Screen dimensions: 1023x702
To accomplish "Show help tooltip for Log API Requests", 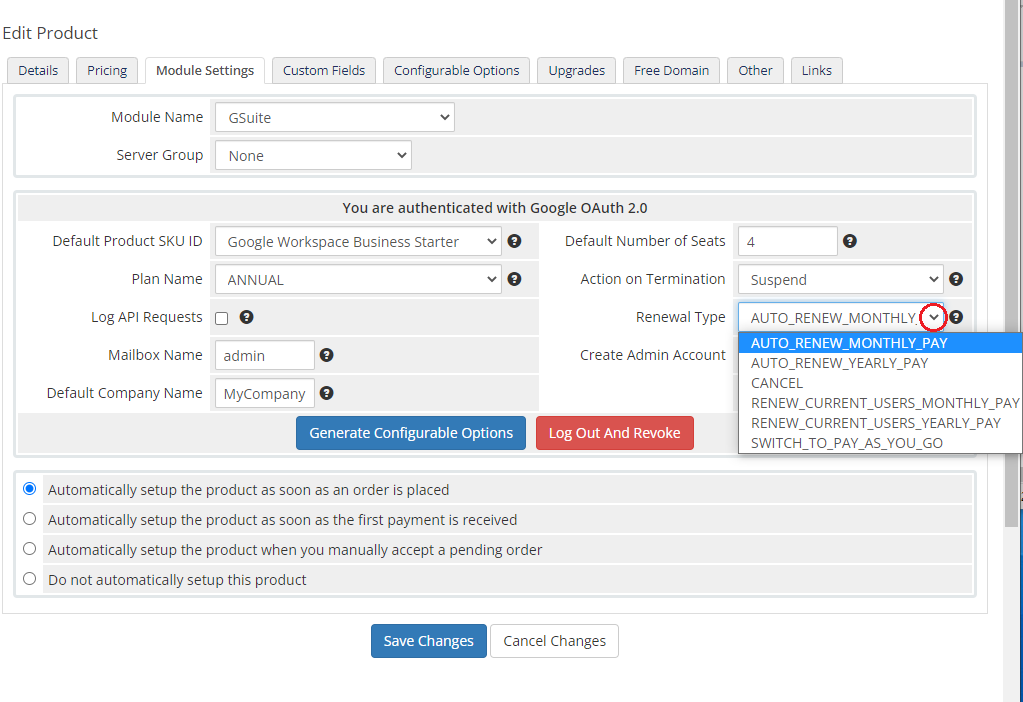I will click(x=246, y=317).
